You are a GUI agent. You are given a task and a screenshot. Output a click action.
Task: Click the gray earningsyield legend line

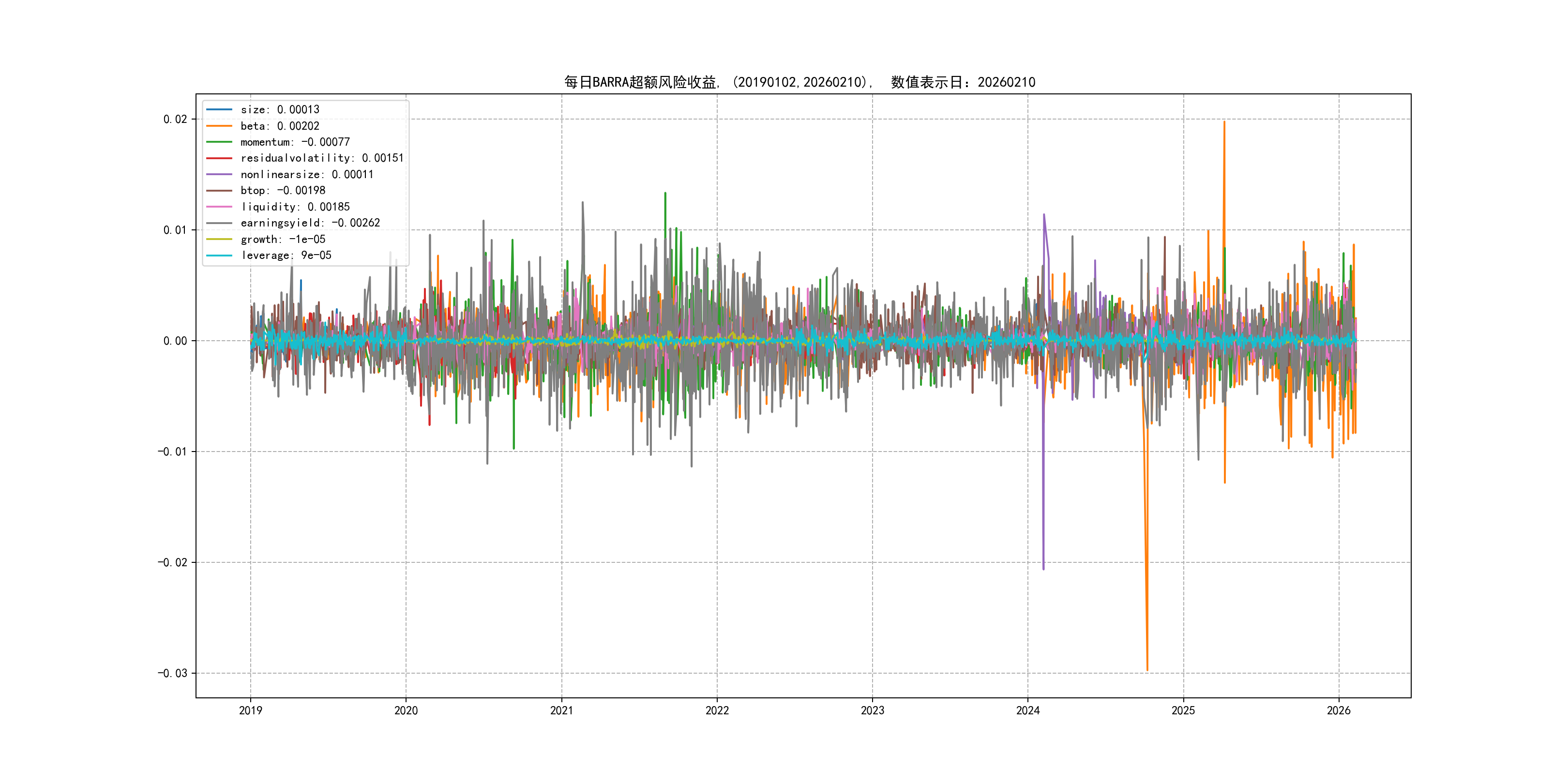click(219, 223)
